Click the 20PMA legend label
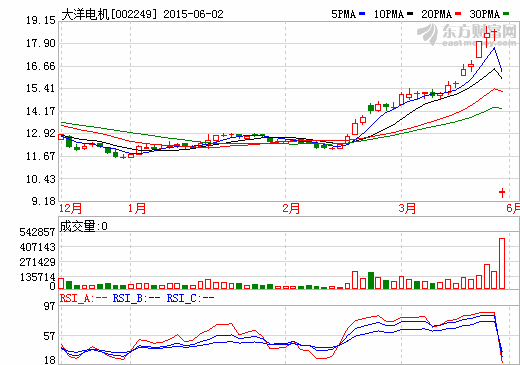The height and width of the screenshot is (365, 520). tap(436, 14)
